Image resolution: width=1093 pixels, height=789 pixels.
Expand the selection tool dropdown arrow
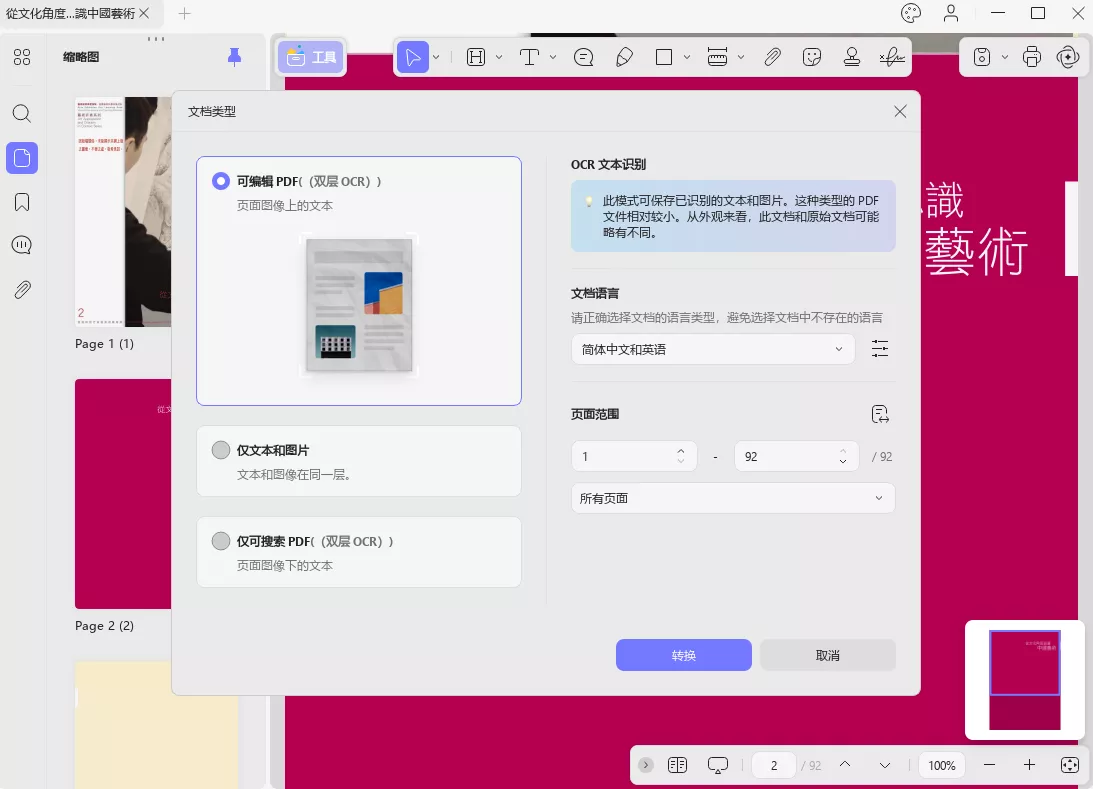tap(434, 57)
